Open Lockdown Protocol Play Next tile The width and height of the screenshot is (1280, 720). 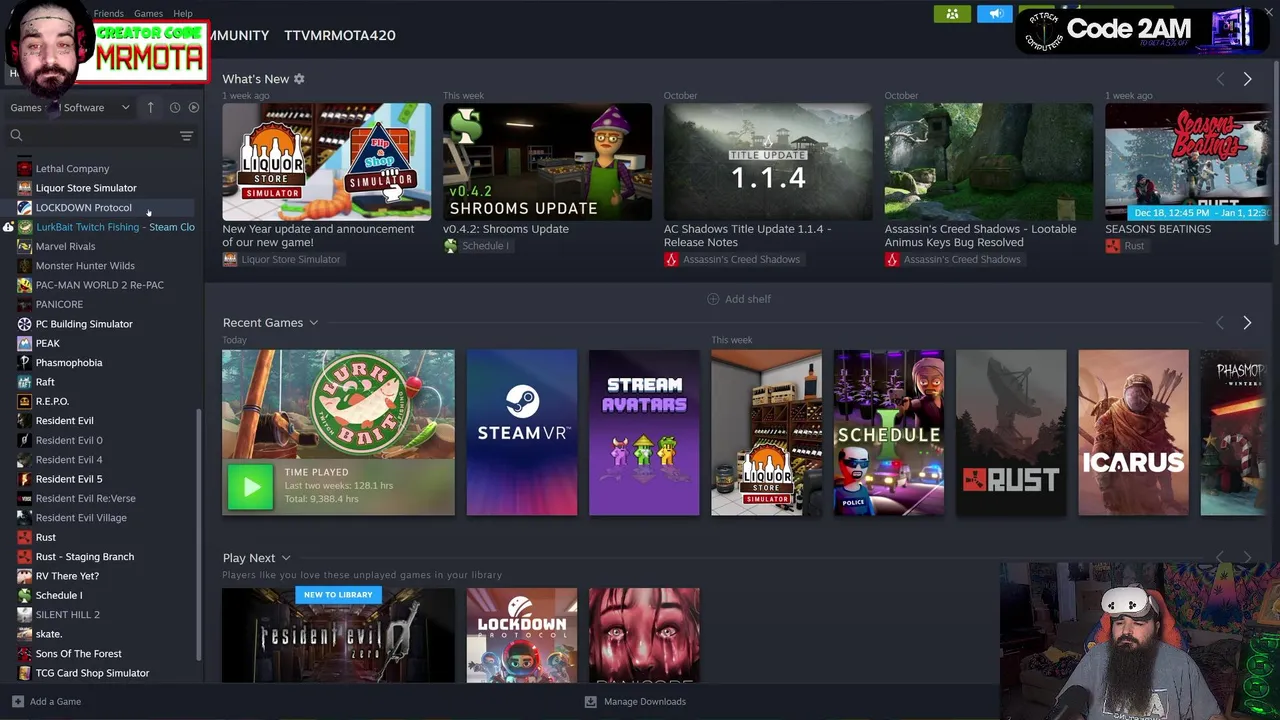pyautogui.click(x=521, y=635)
